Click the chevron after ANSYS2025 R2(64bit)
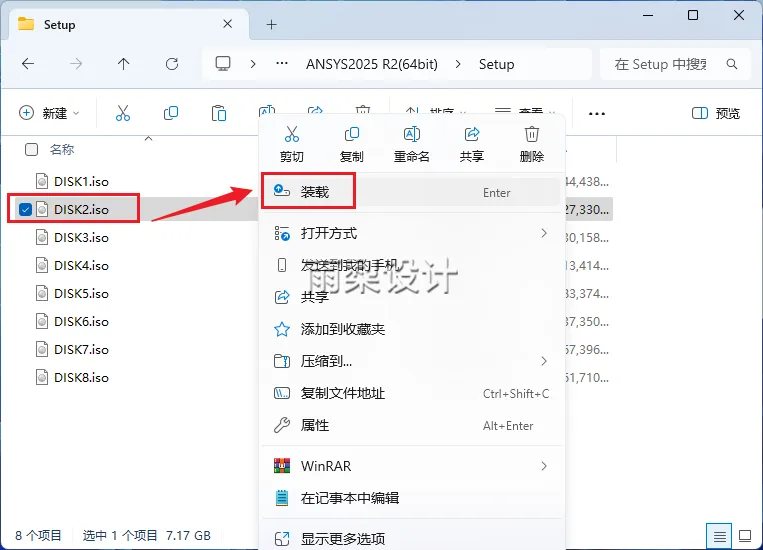The height and width of the screenshot is (550, 763). coord(458,64)
